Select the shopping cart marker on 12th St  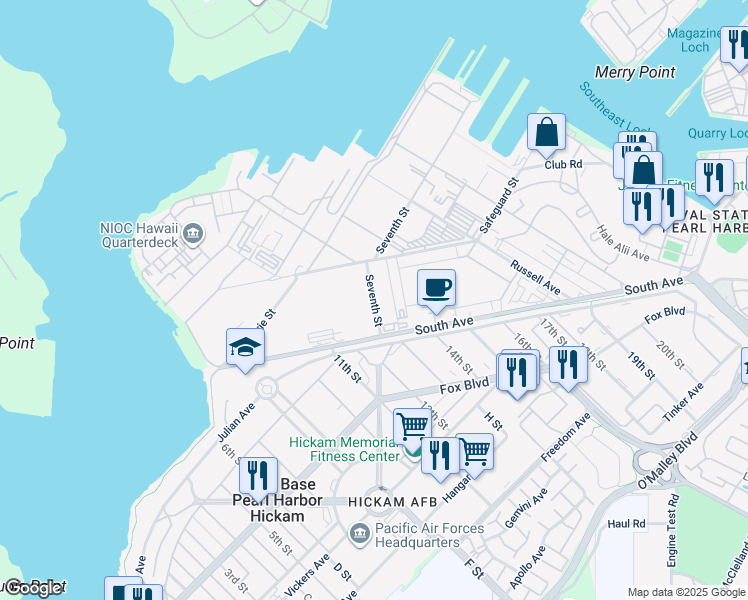pos(412,426)
